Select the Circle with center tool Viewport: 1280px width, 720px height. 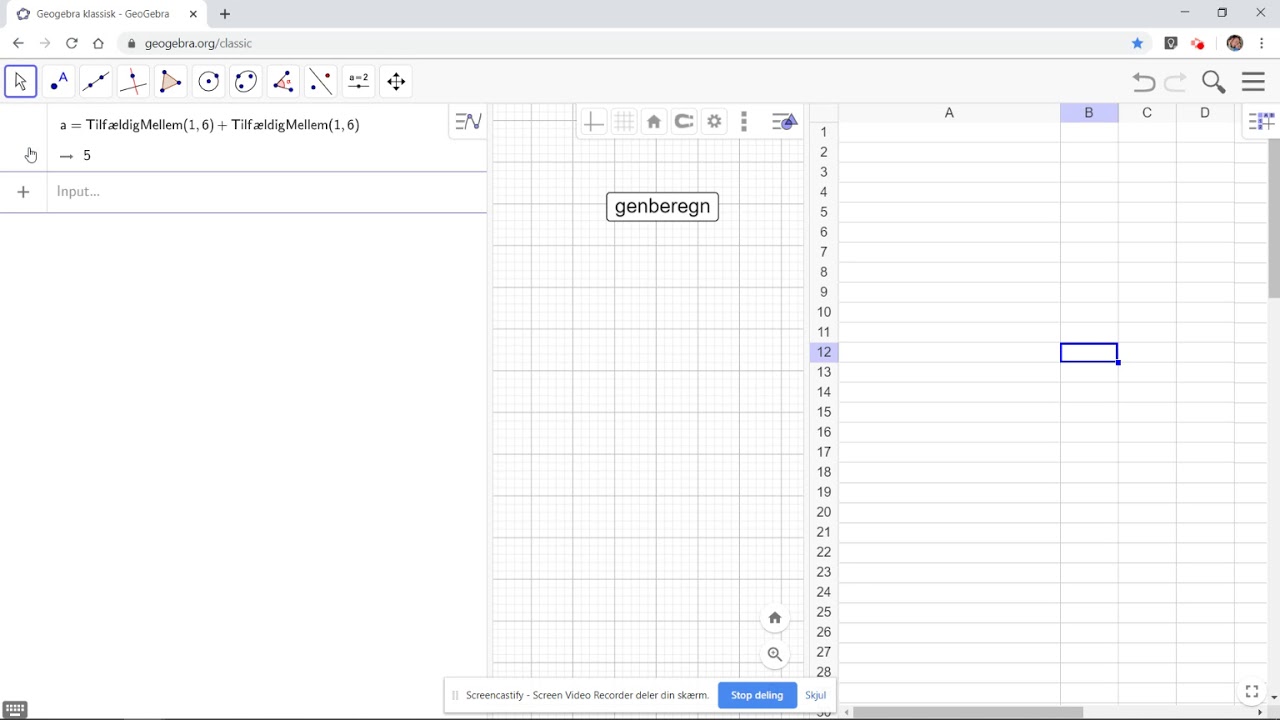pos(209,82)
